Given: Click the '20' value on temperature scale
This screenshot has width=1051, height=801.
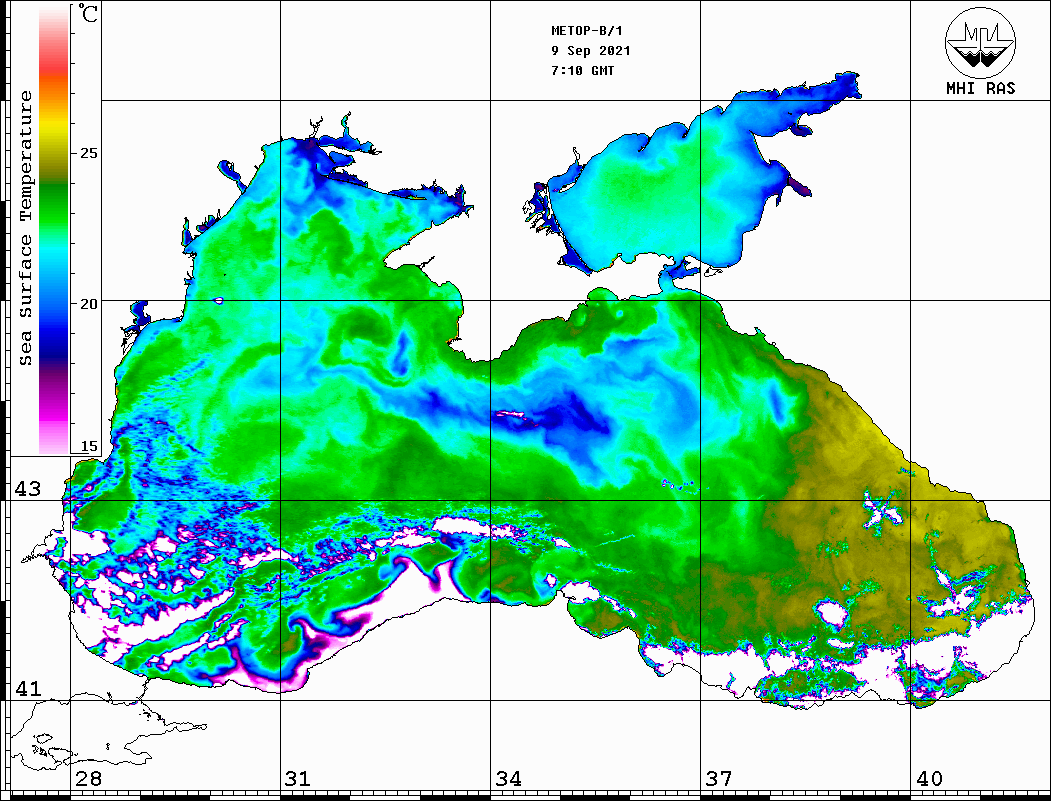Looking at the screenshot, I should (88, 304).
